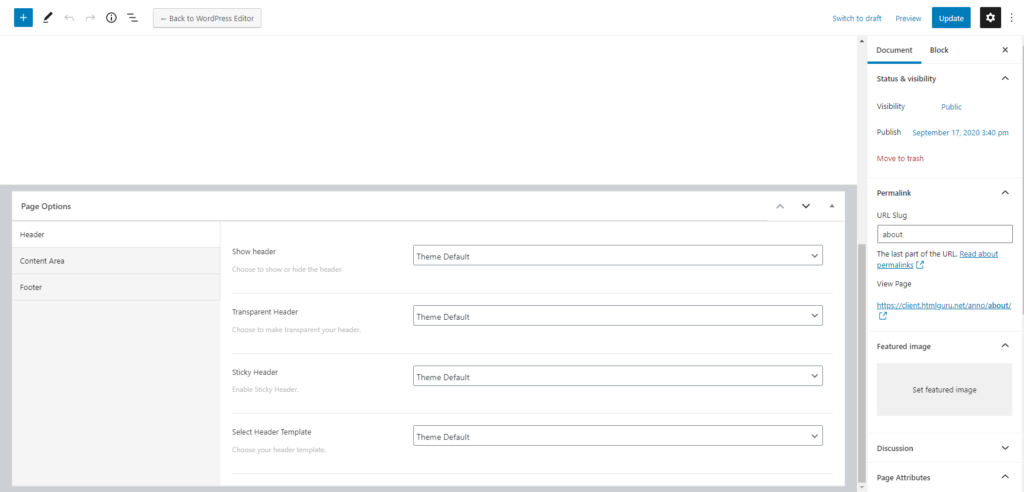
Task: Select the Footer options tab
Action: 116,287
